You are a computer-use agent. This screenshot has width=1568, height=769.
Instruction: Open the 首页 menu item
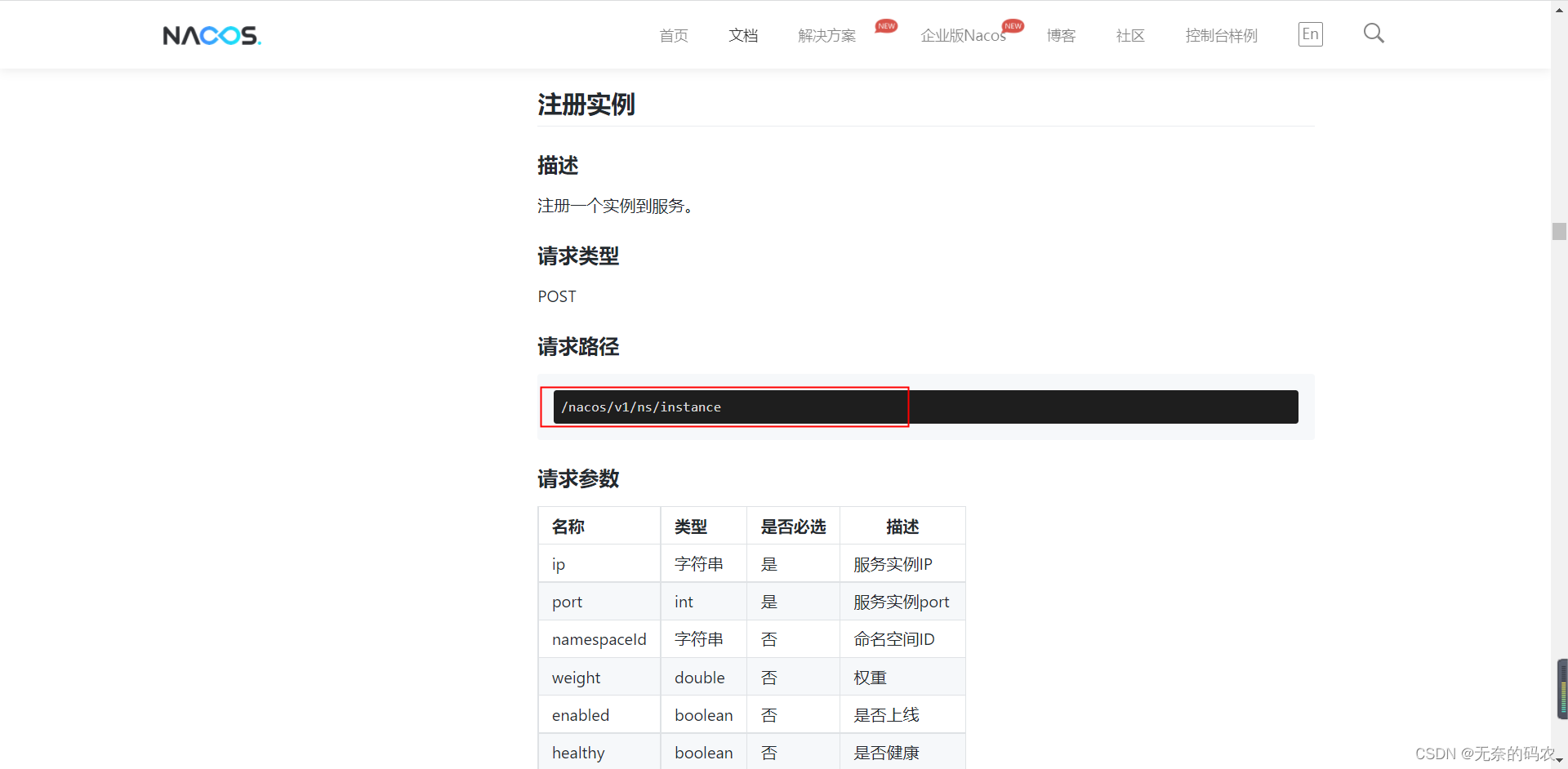pos(674,36)
